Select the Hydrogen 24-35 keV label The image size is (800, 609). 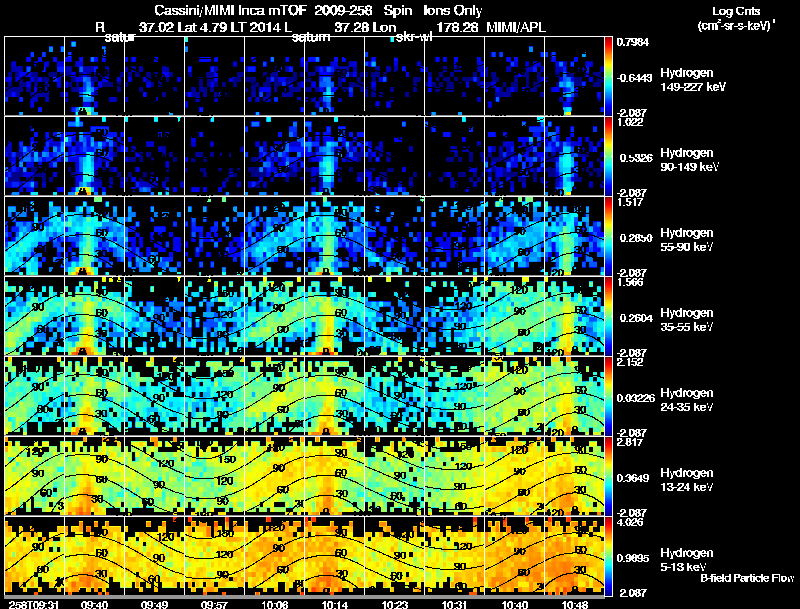pos(687,400)
